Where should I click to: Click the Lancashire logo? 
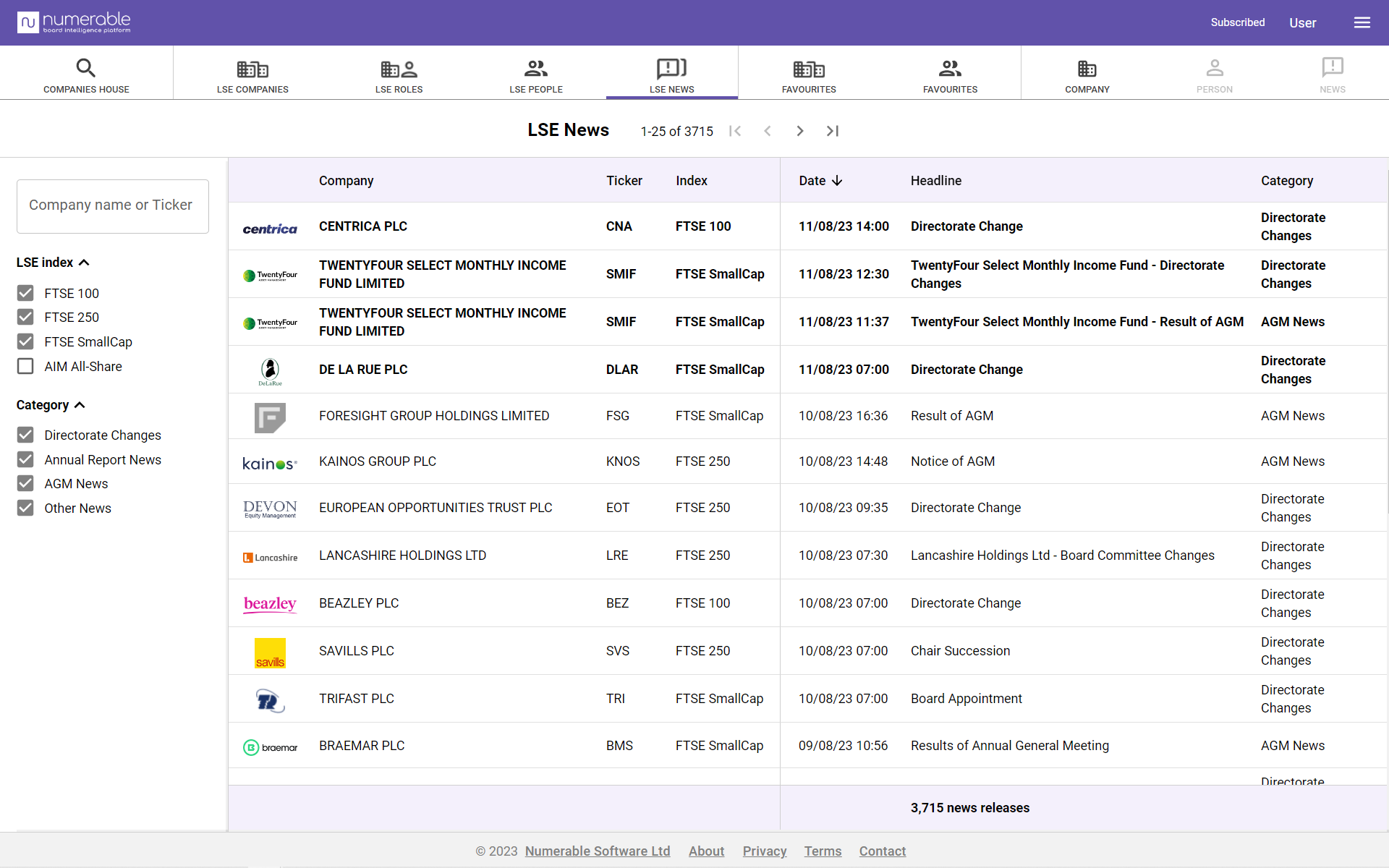tap(270, 558)
